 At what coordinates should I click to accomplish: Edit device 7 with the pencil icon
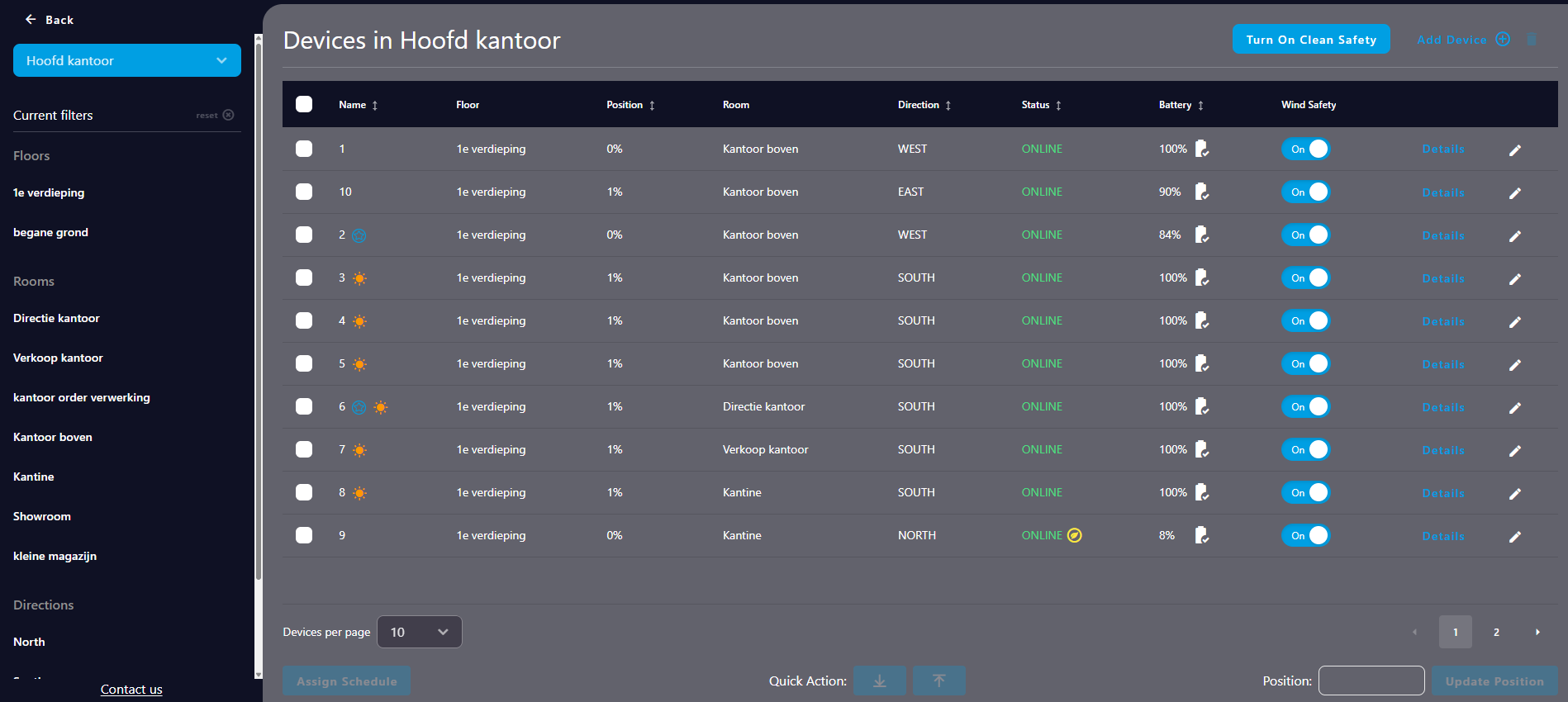(1515, 450)
